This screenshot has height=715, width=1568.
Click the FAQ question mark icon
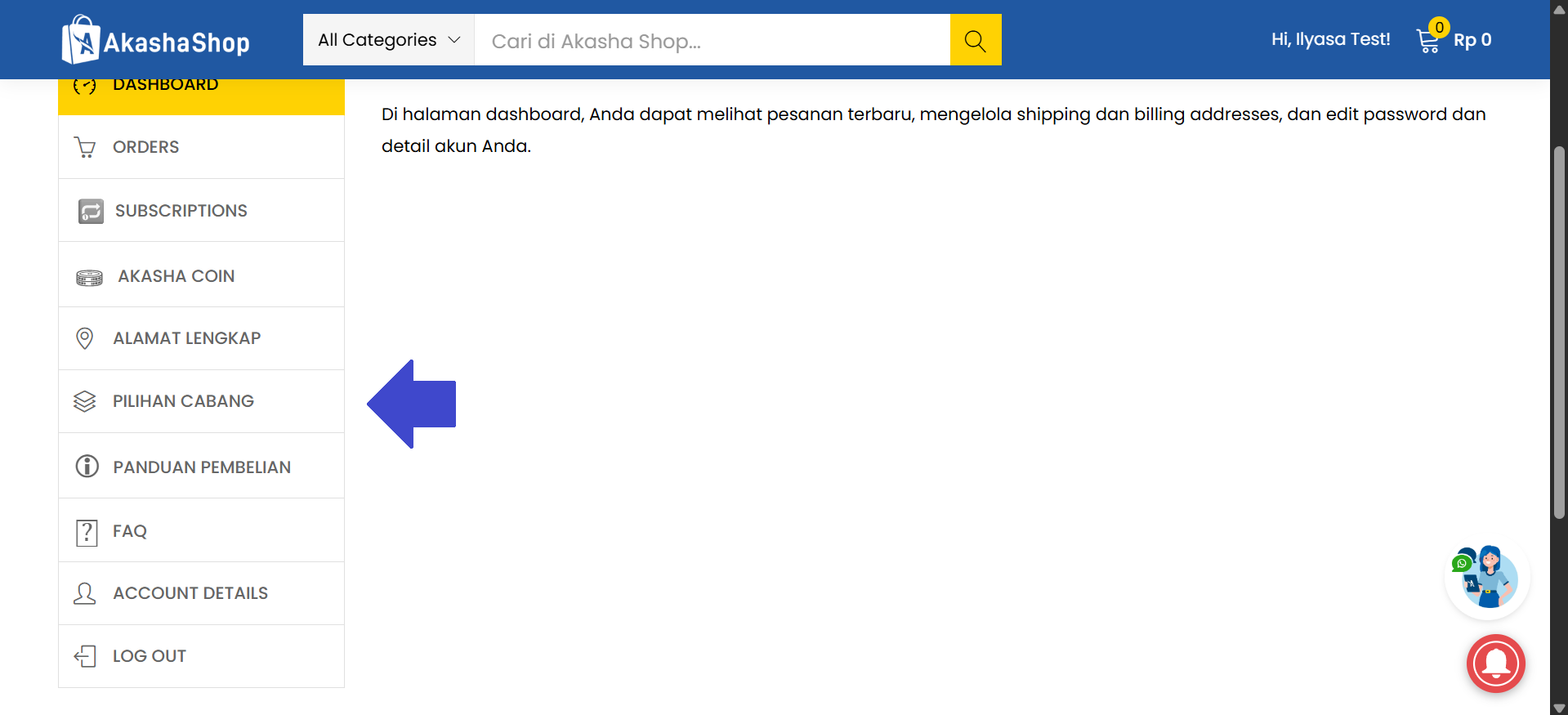87,532
